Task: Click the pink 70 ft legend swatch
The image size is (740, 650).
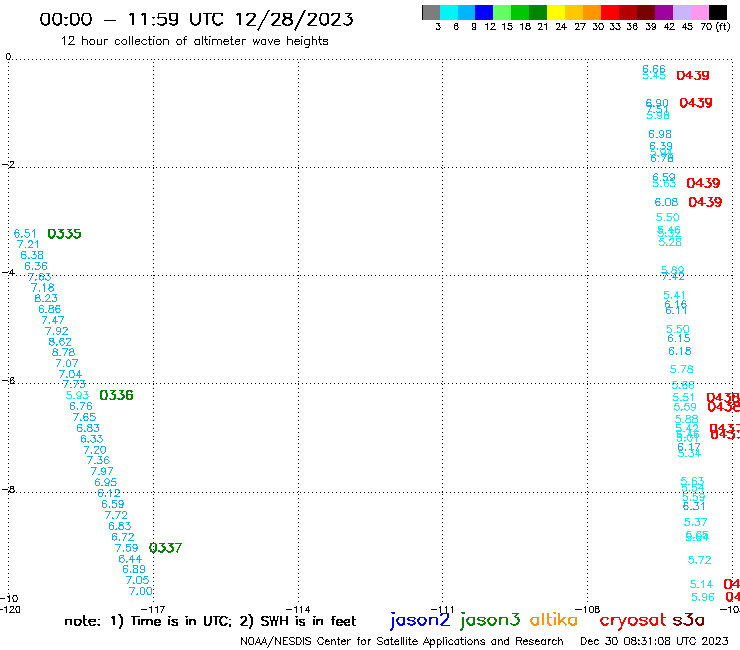Action: point(699,12)
